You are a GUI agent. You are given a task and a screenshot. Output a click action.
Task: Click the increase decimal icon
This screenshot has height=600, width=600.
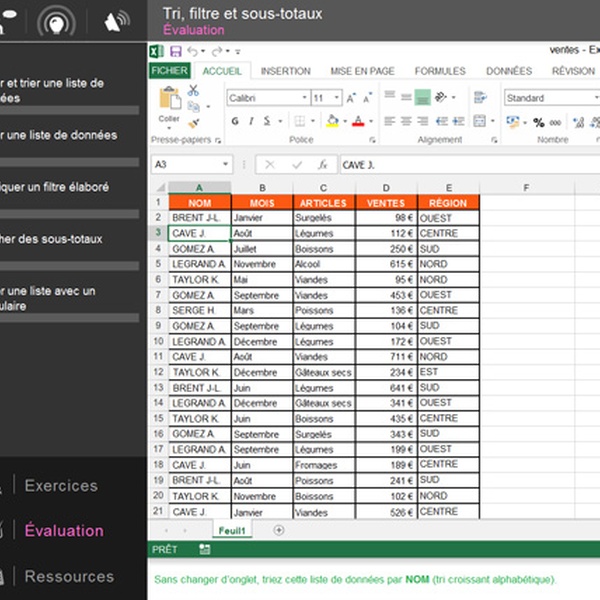point(578,122)
